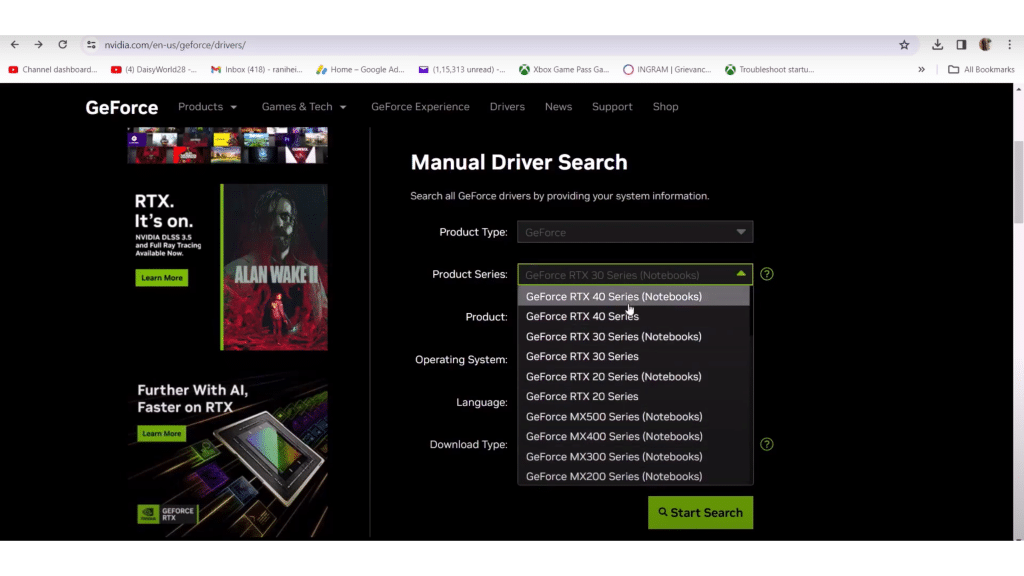Select GeForce RTX 40 Series option
The width and height of the screenshot is (1024, 576).
coord(633,316)
